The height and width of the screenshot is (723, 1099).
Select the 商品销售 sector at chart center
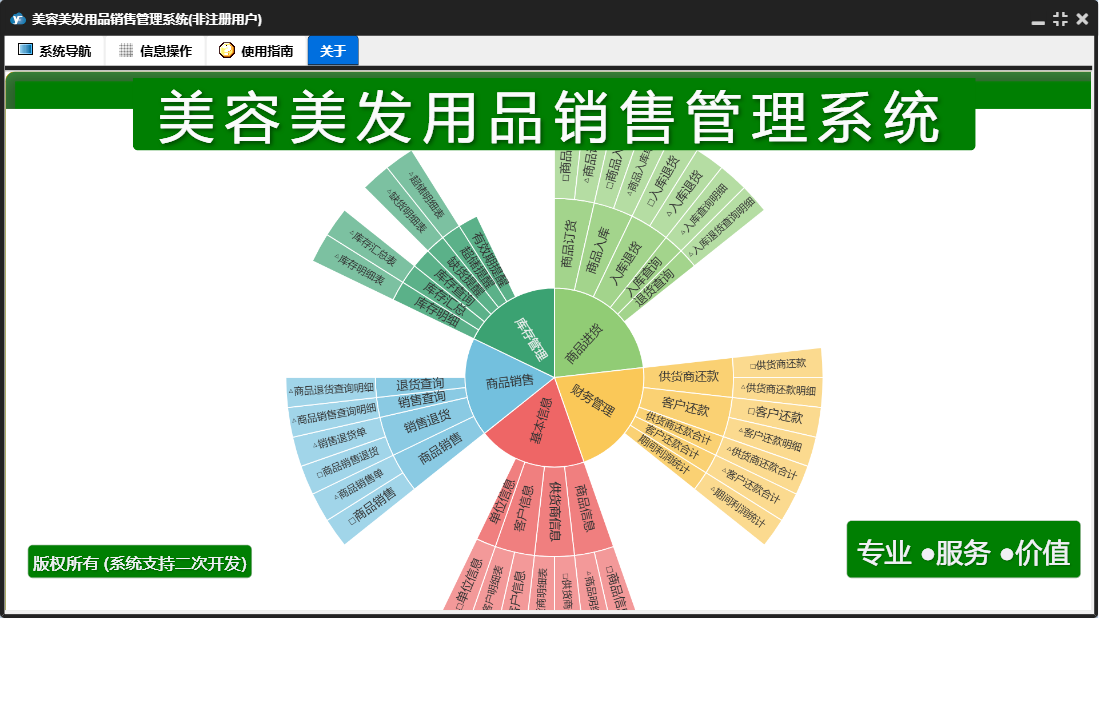(x=508, y=383)
